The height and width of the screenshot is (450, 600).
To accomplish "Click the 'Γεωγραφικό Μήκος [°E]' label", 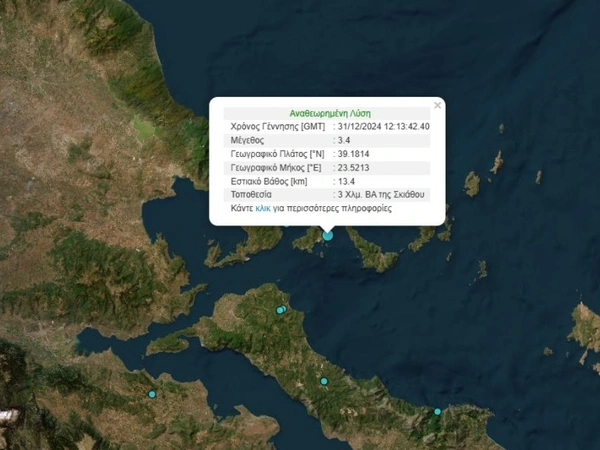I will pyautogui.click(x=276, y=169).
